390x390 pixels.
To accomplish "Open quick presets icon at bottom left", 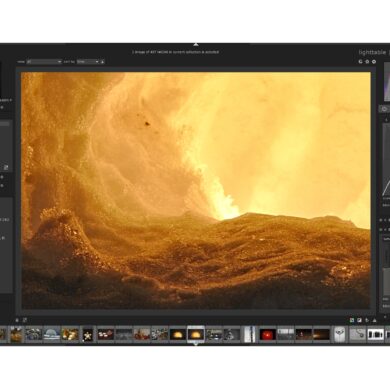I will (17, 320).
